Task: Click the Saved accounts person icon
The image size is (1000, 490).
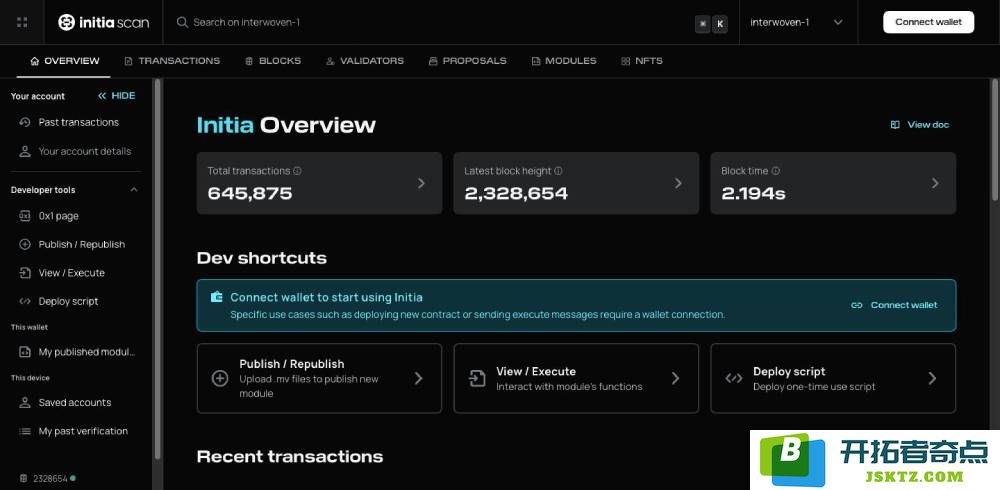Action: coord(25,403)
